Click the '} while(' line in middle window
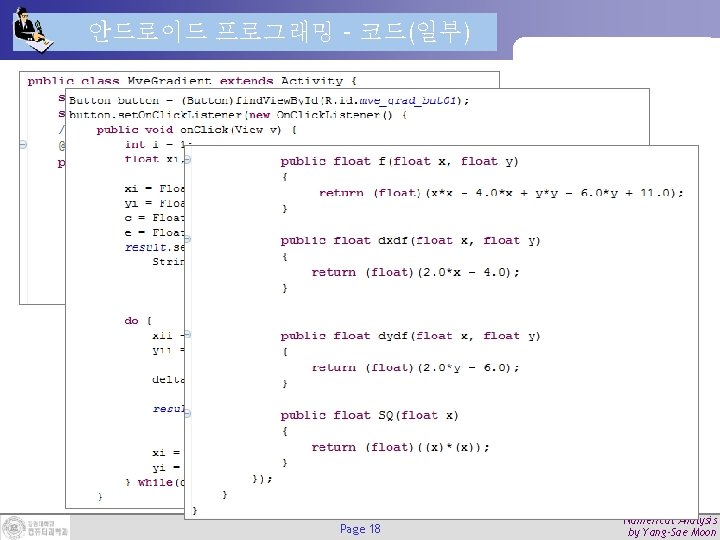The width and height of the screenshot is (720, 540). point(155,482)
